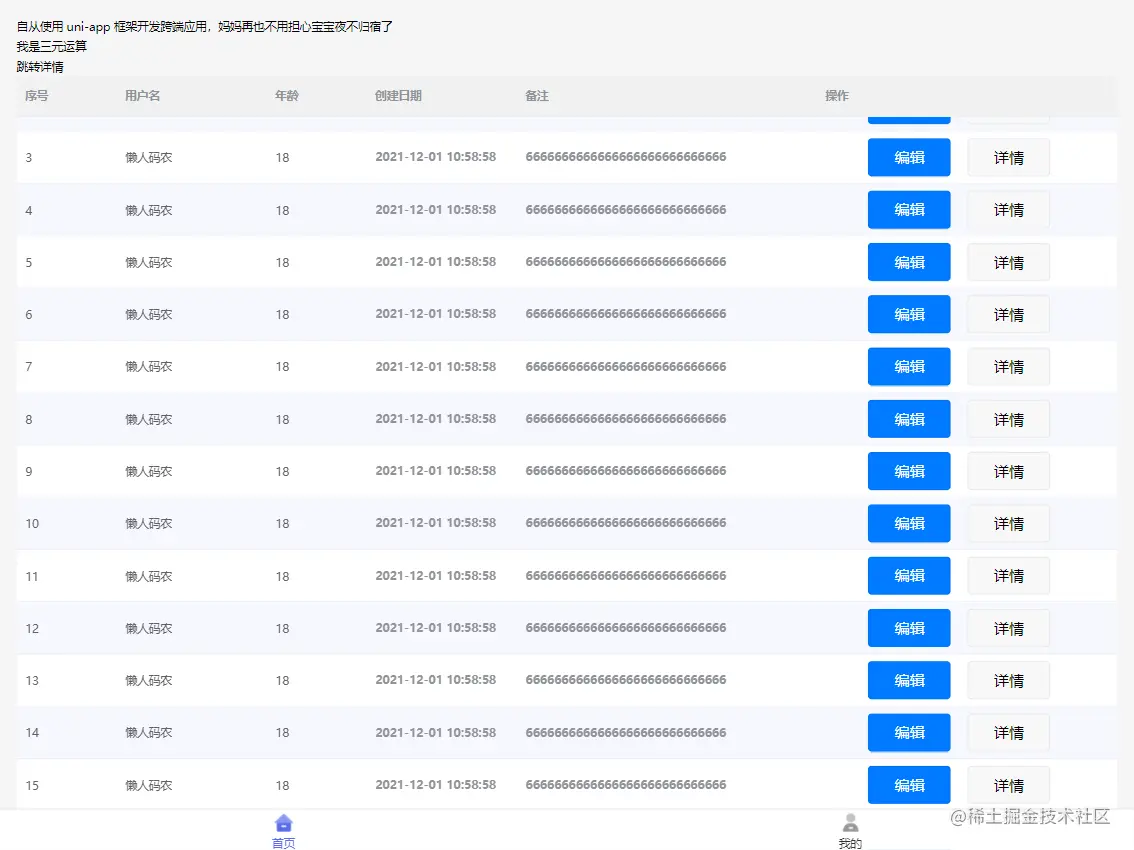Select the 备注 cell in row 9
This screenshot has width=1134, height=850.
(x=626, y=471)
